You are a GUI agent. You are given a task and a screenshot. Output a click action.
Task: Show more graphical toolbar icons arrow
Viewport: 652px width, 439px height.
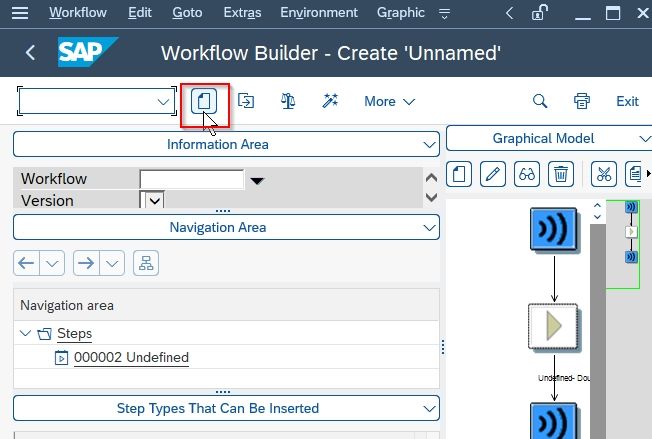pos(648,173)
